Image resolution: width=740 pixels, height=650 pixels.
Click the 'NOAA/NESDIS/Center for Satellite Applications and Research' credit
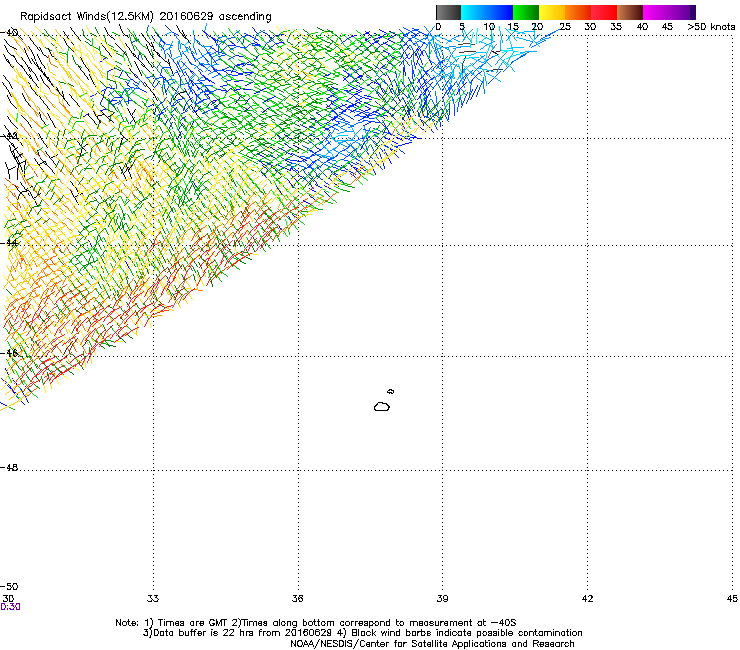432,644
